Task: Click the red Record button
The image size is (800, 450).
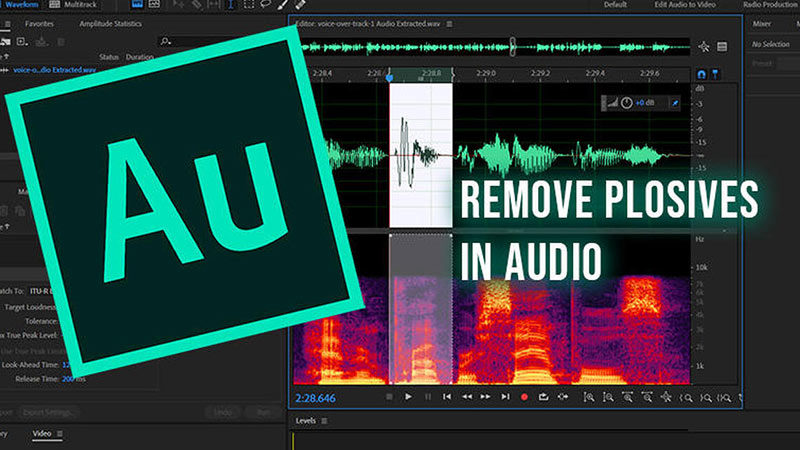Action: tap(524, 397)
